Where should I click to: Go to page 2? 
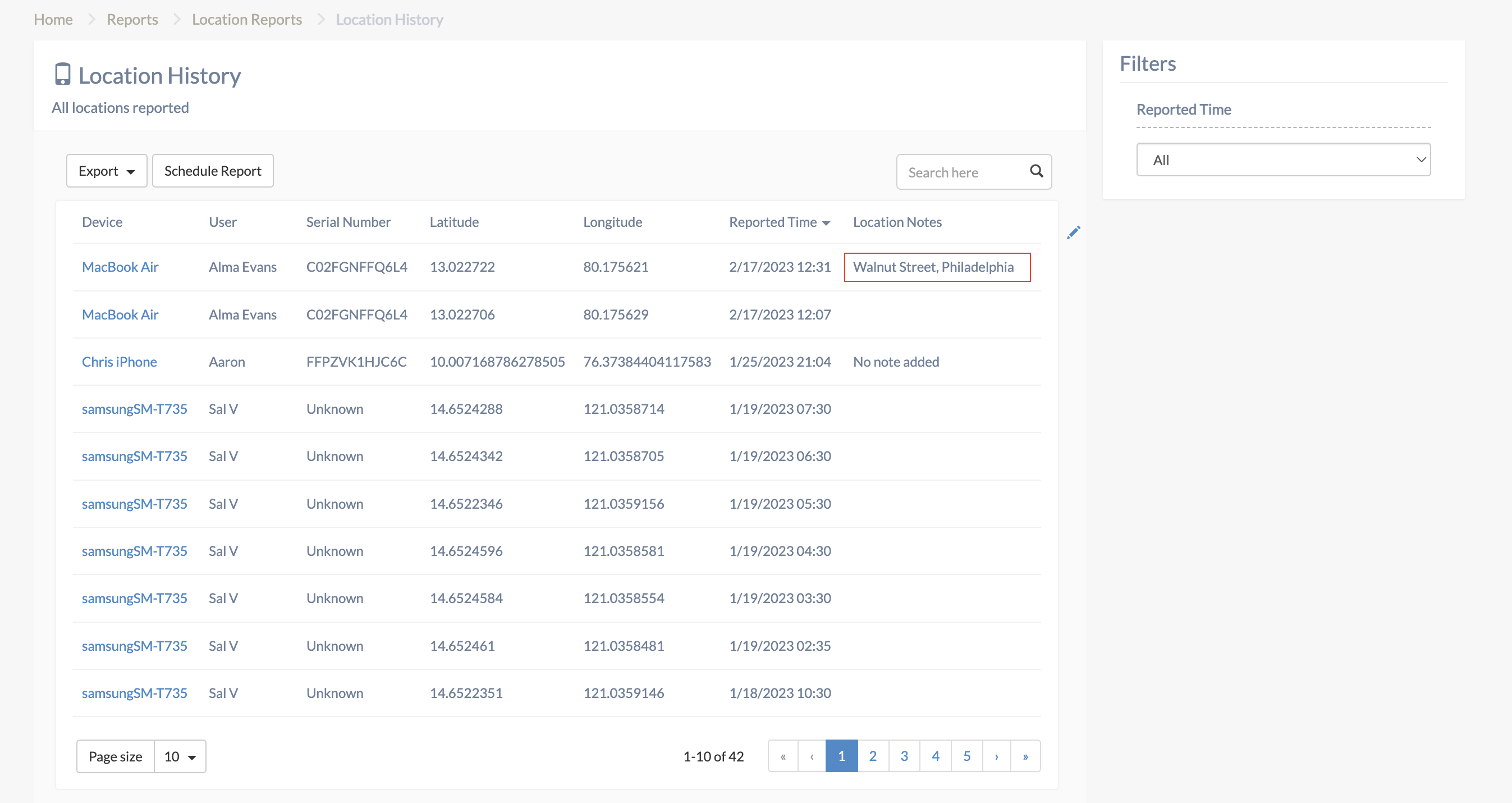click(x=873, y=756)
